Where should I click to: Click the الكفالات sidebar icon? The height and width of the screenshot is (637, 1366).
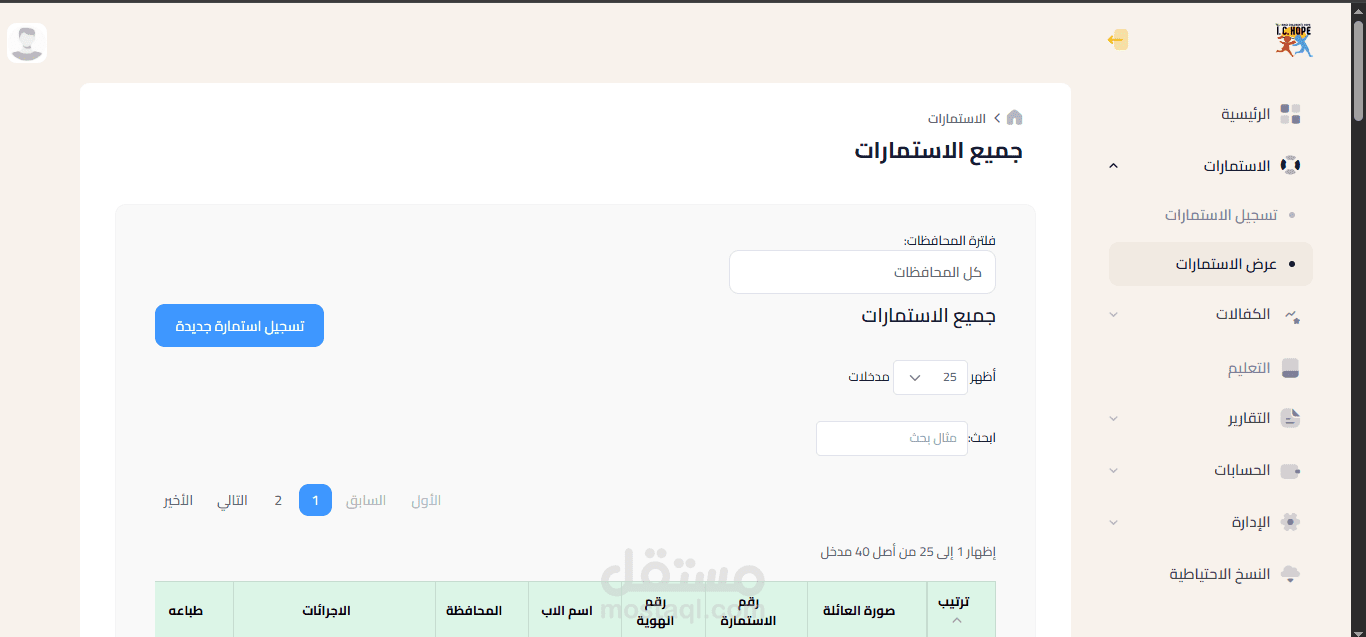tap(1290, 315)
